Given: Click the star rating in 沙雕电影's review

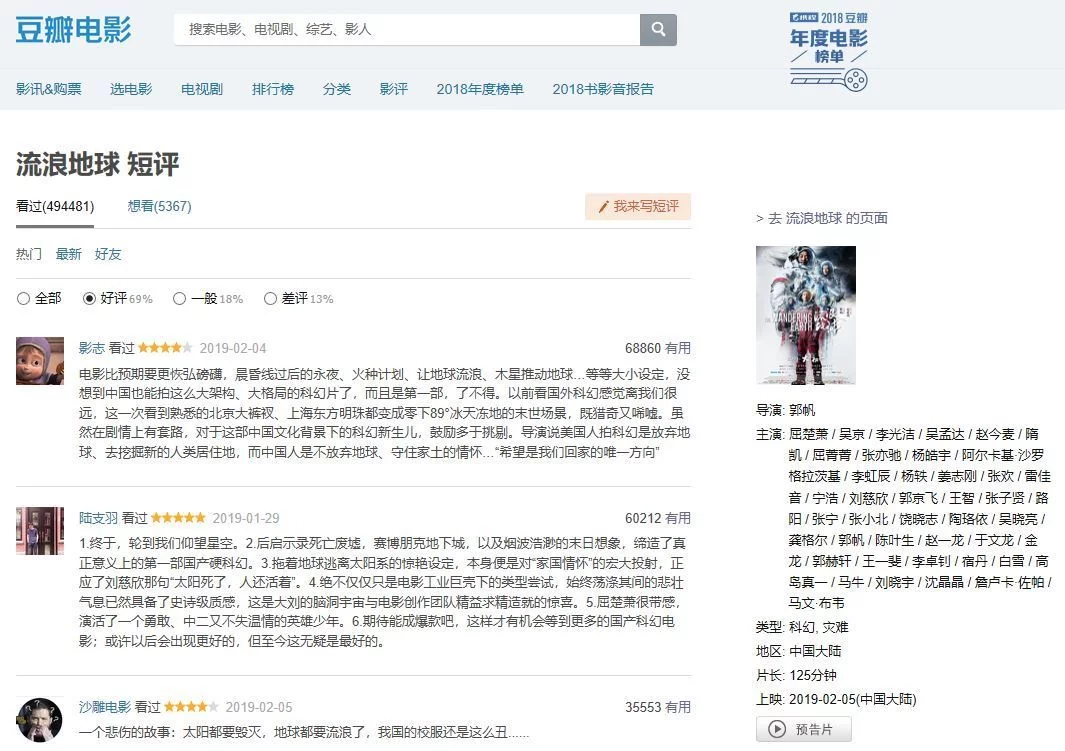Looking at the screenshot, I should pyautogui.click(x=192, y=707).
